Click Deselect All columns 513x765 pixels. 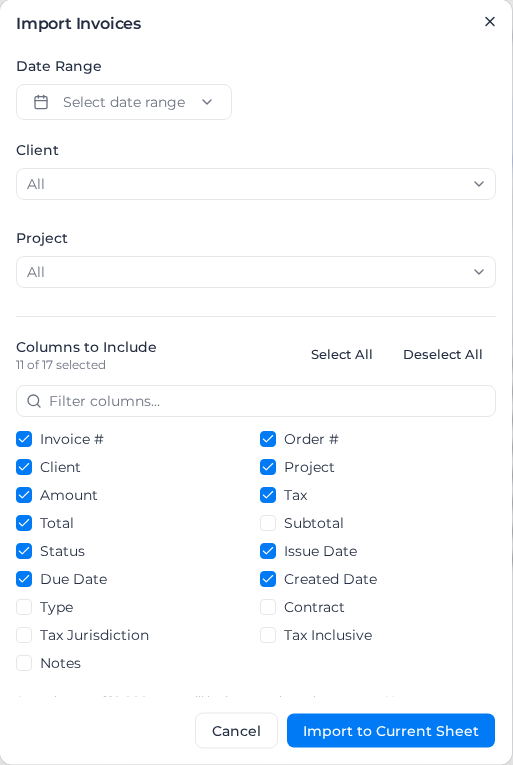click(443, 354)
